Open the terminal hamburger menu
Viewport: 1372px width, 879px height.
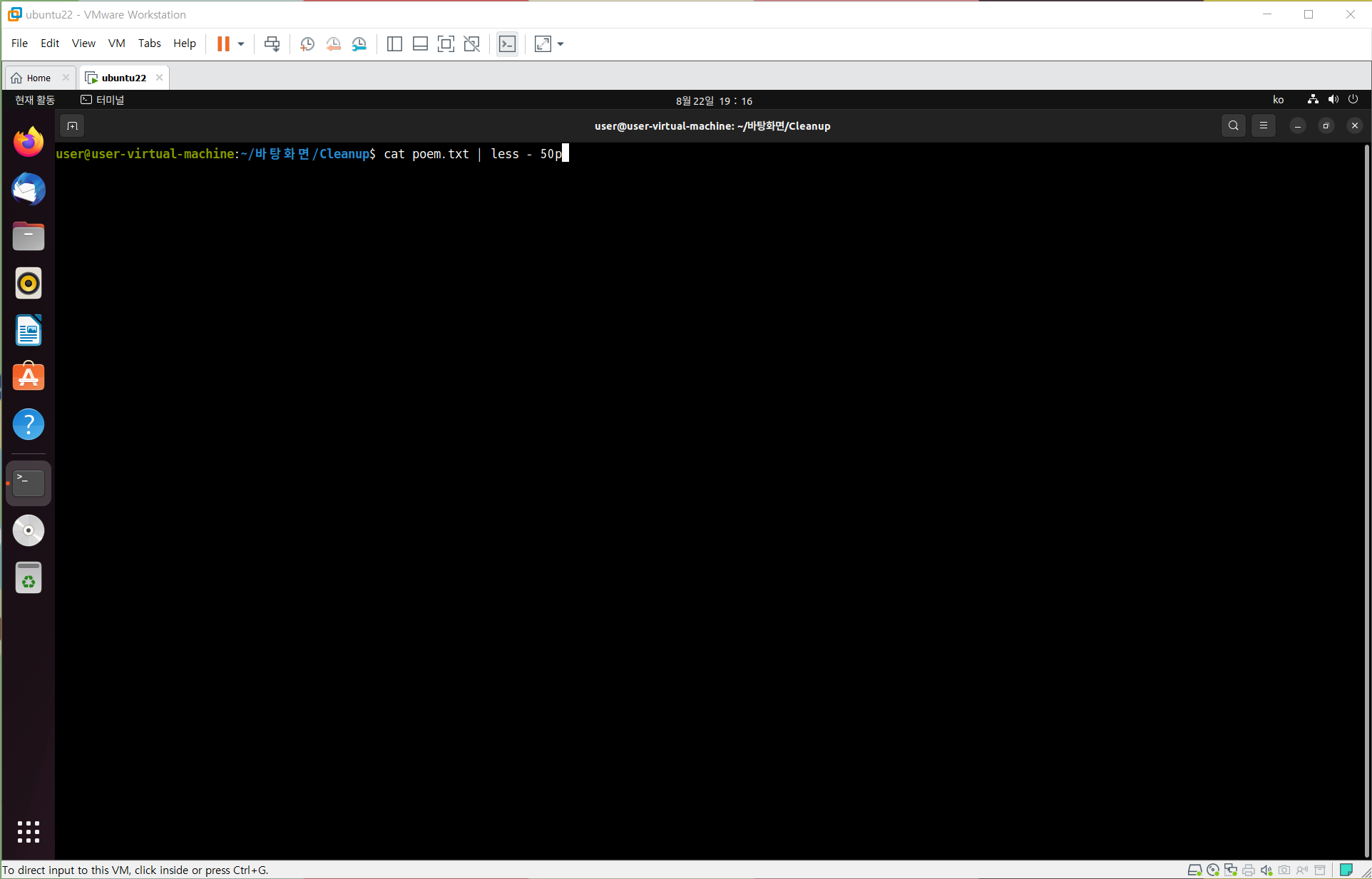1263,126
